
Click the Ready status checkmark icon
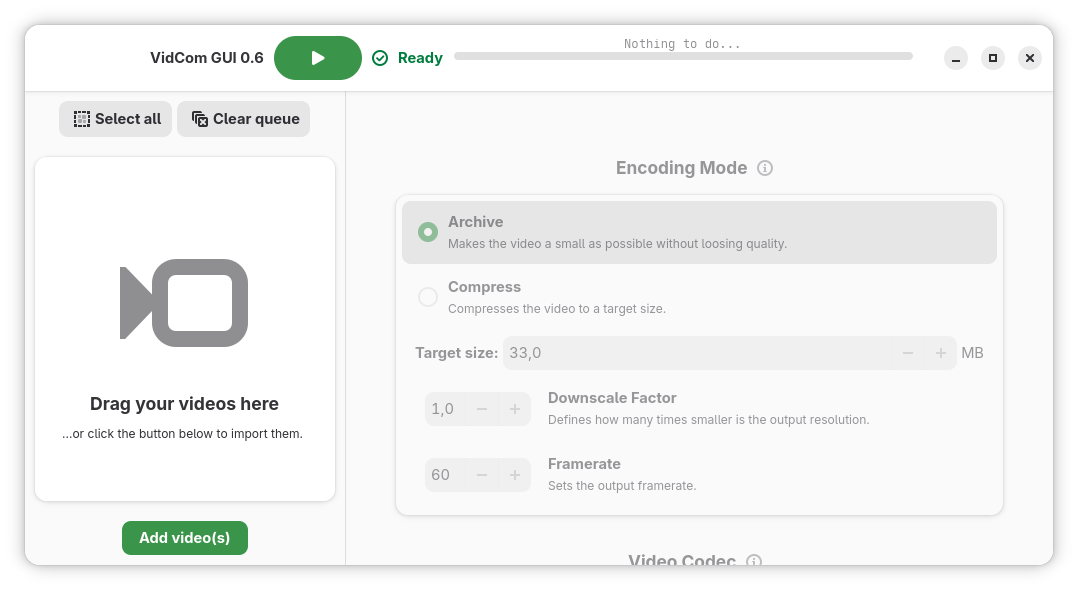[x=380, y=58]
